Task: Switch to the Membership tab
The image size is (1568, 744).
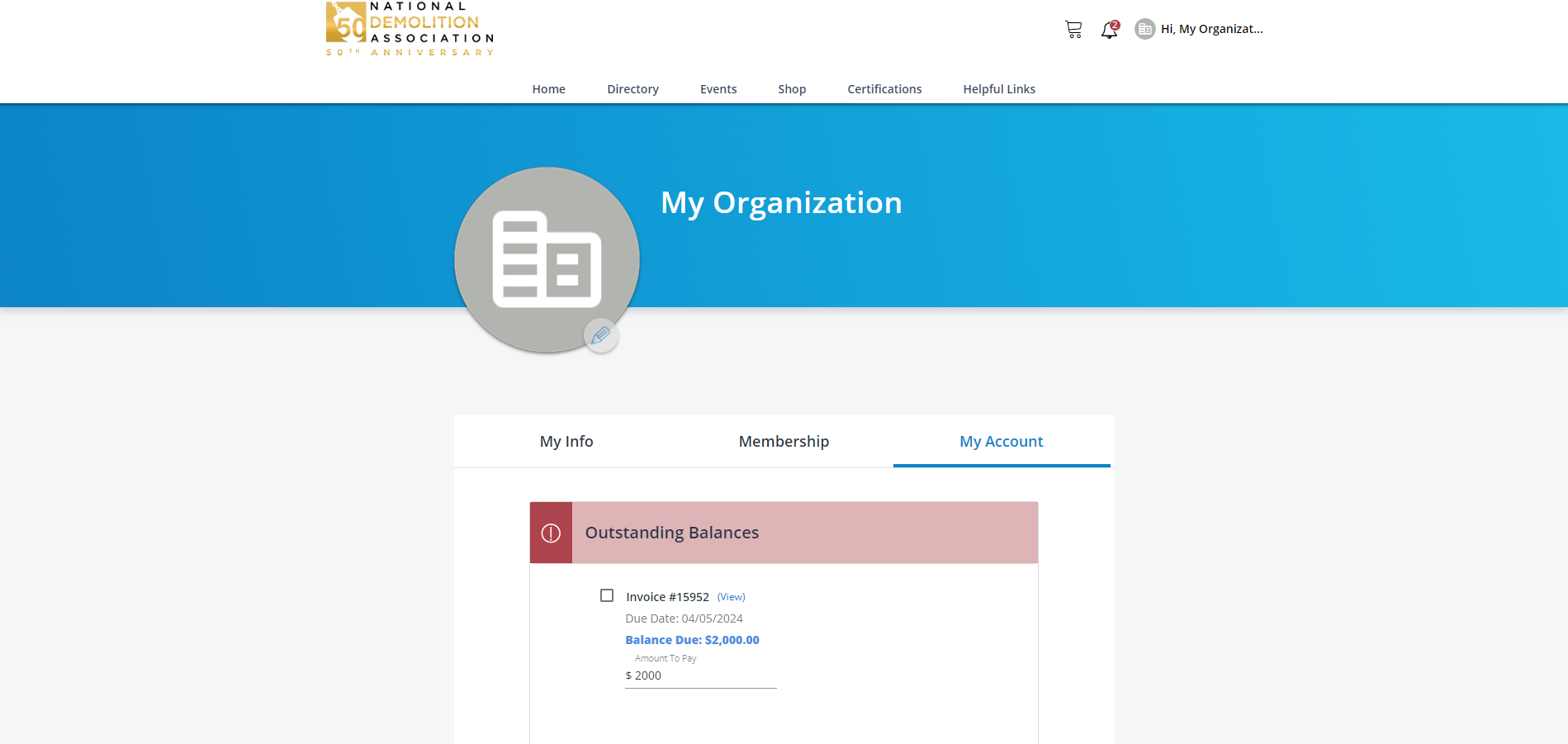Action: coord(784,442)
